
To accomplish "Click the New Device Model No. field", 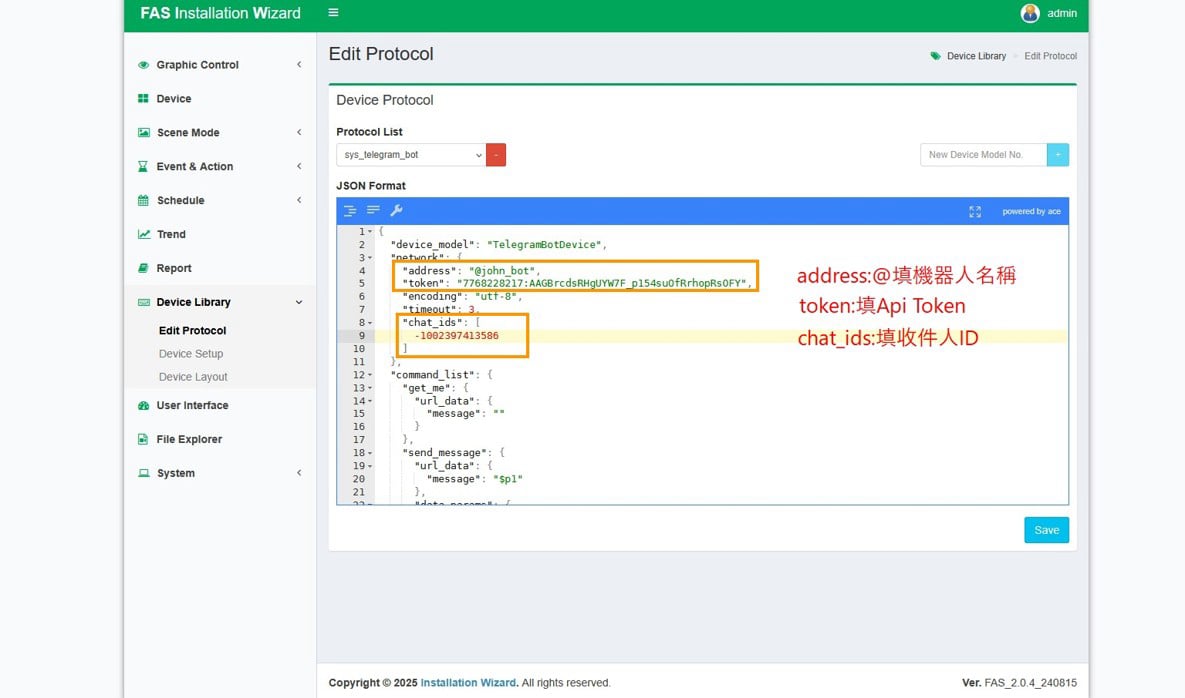I will click(983, 155).
